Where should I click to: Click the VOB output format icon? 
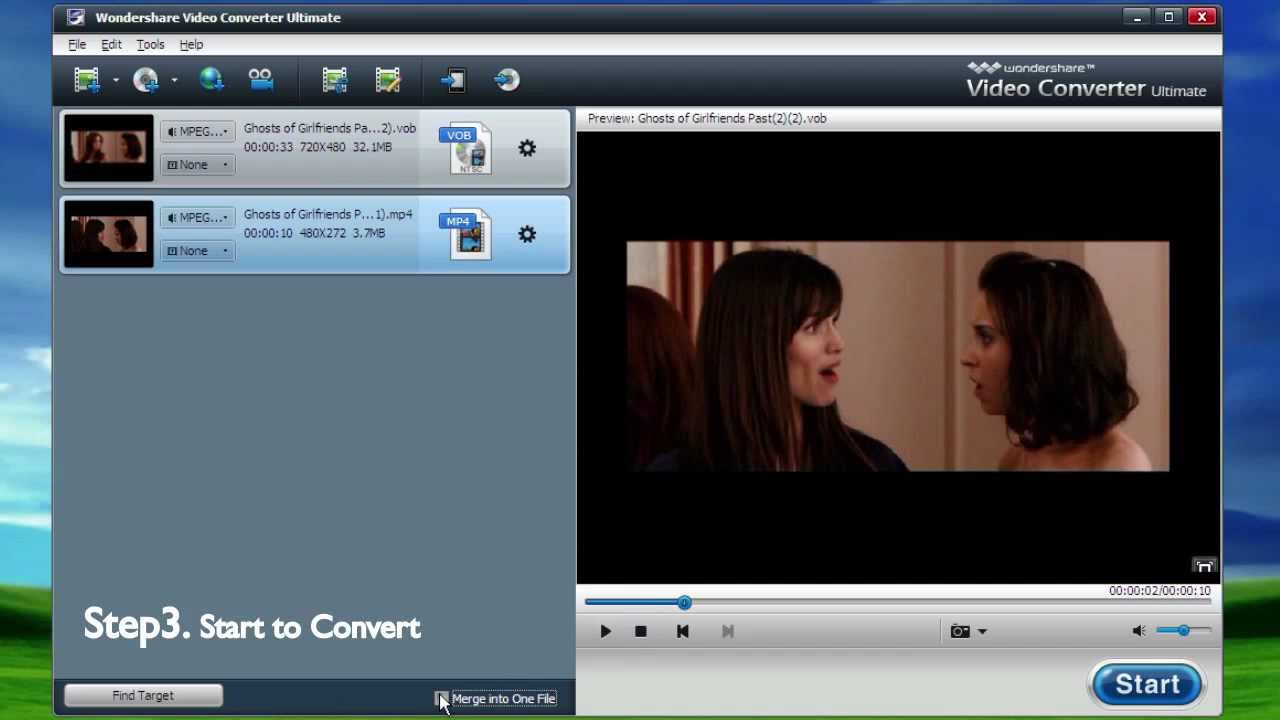466,149
